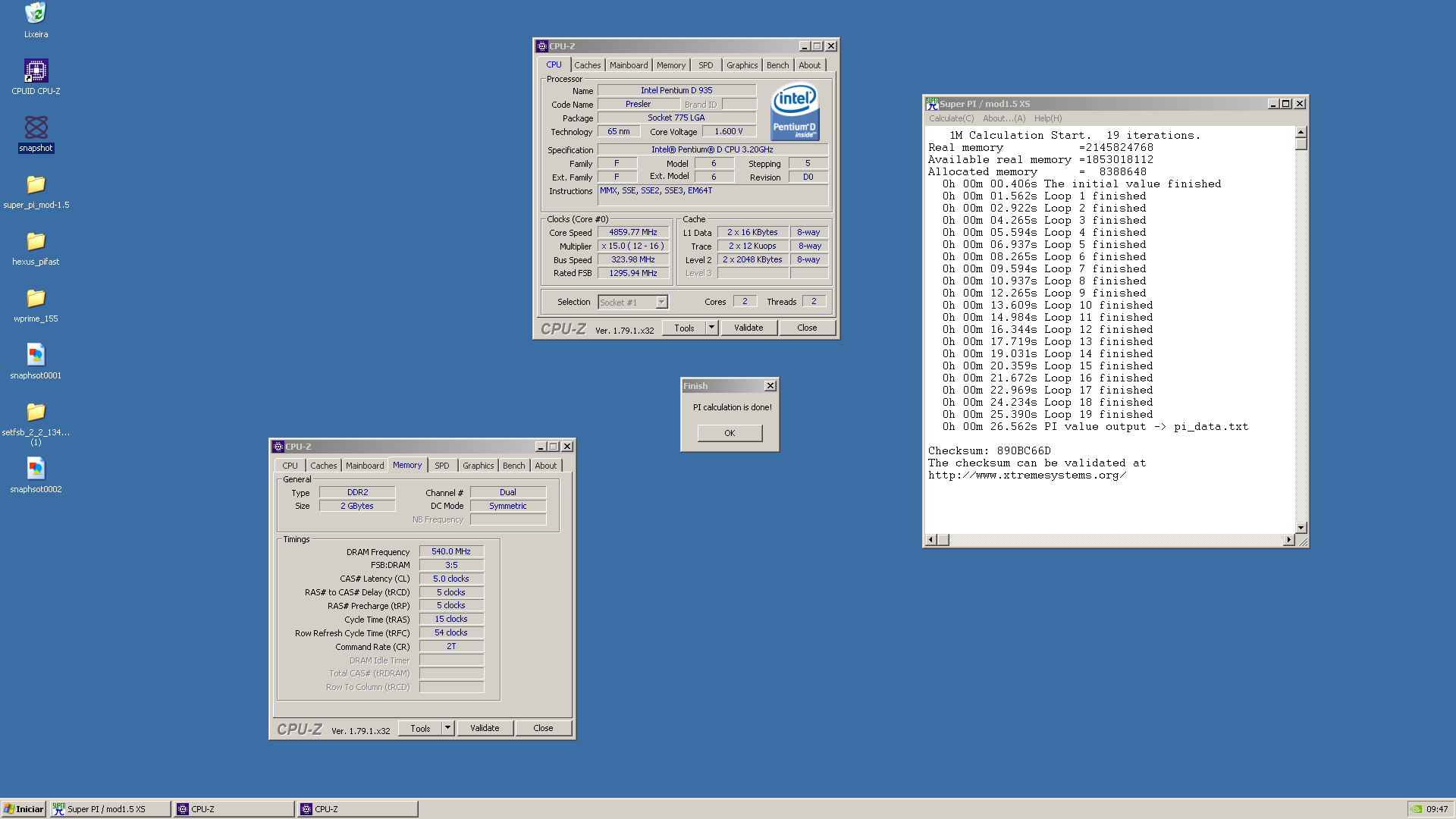Open SPD tab in top CPU-Z window
This screenshot has height=819, width=1456.
pos(705,65)
